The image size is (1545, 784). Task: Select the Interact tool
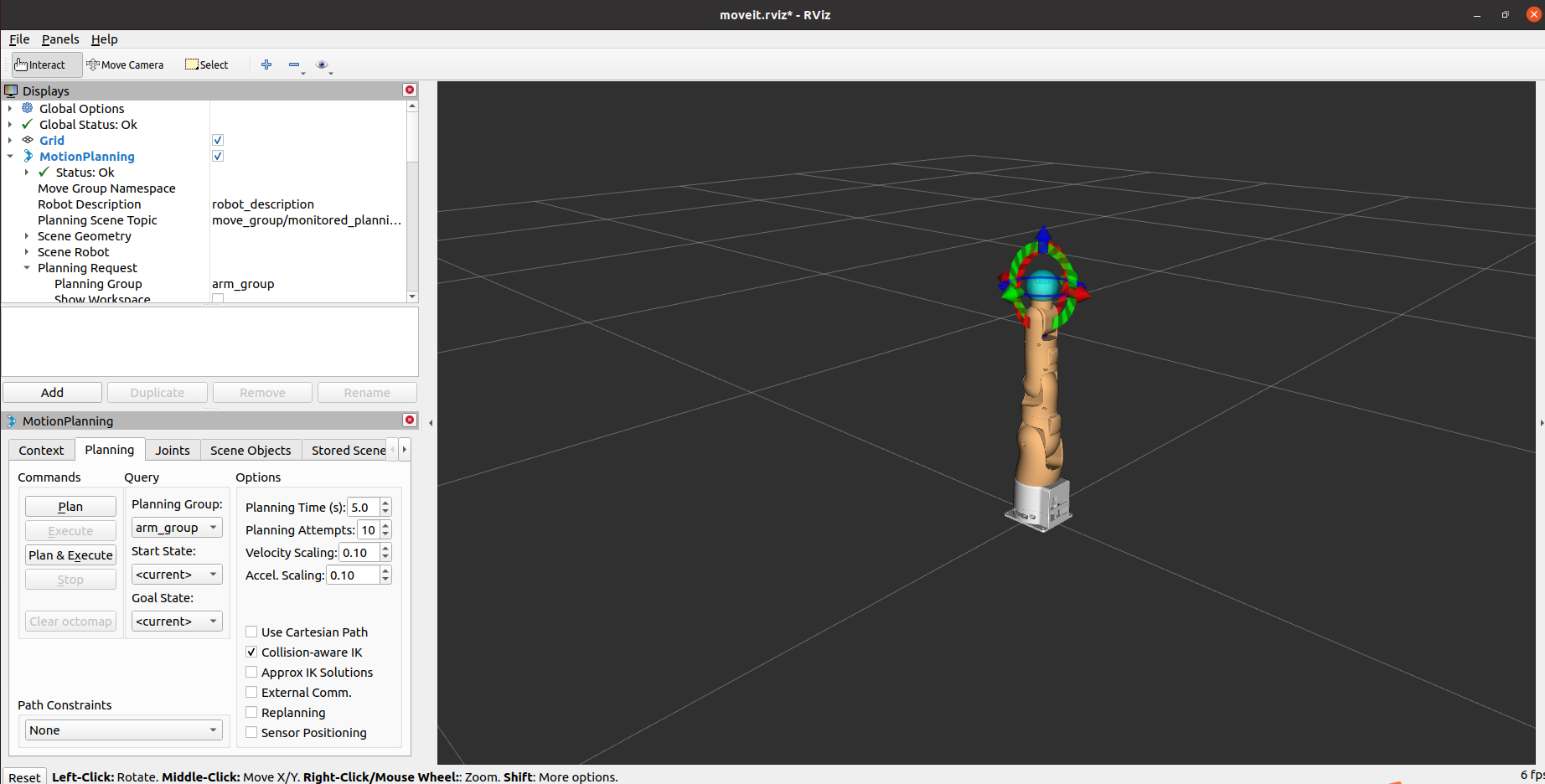tap(47, 64)
